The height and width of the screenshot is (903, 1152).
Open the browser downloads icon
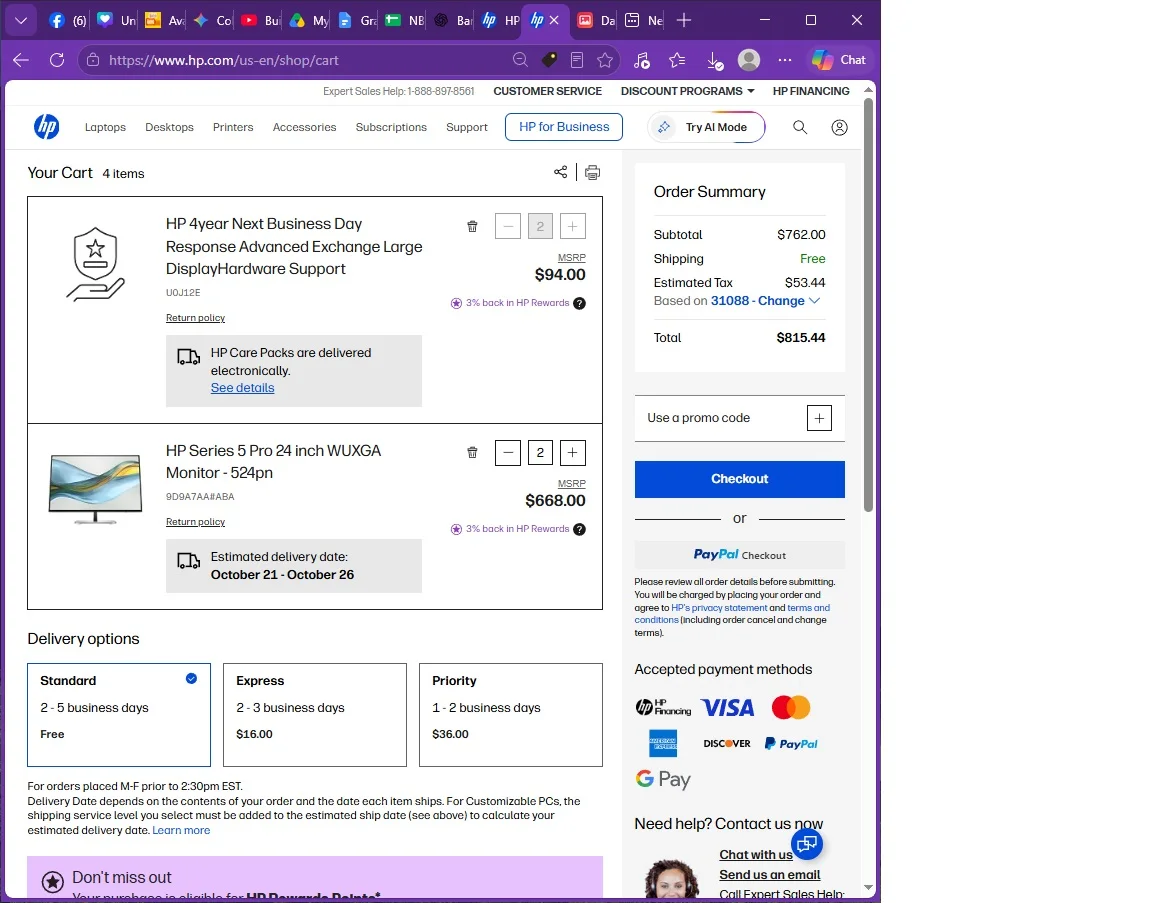714,60
